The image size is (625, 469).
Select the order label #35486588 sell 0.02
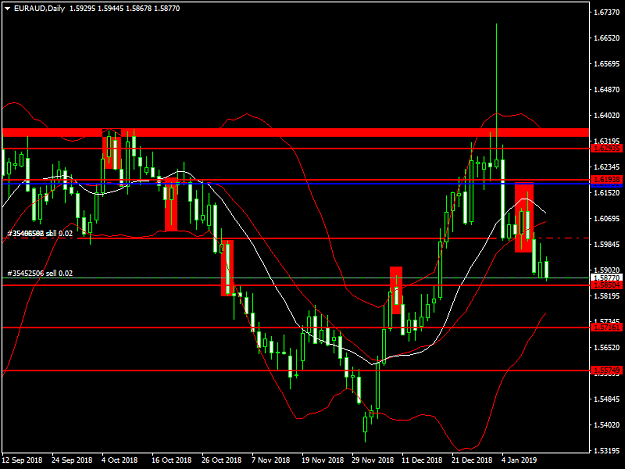pos(40,233)
